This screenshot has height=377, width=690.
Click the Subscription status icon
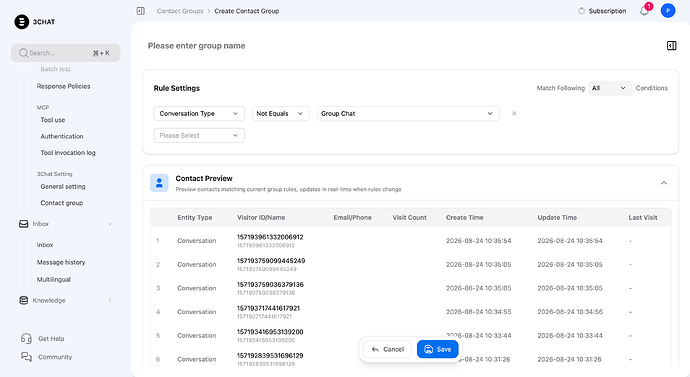coord(581,11)
